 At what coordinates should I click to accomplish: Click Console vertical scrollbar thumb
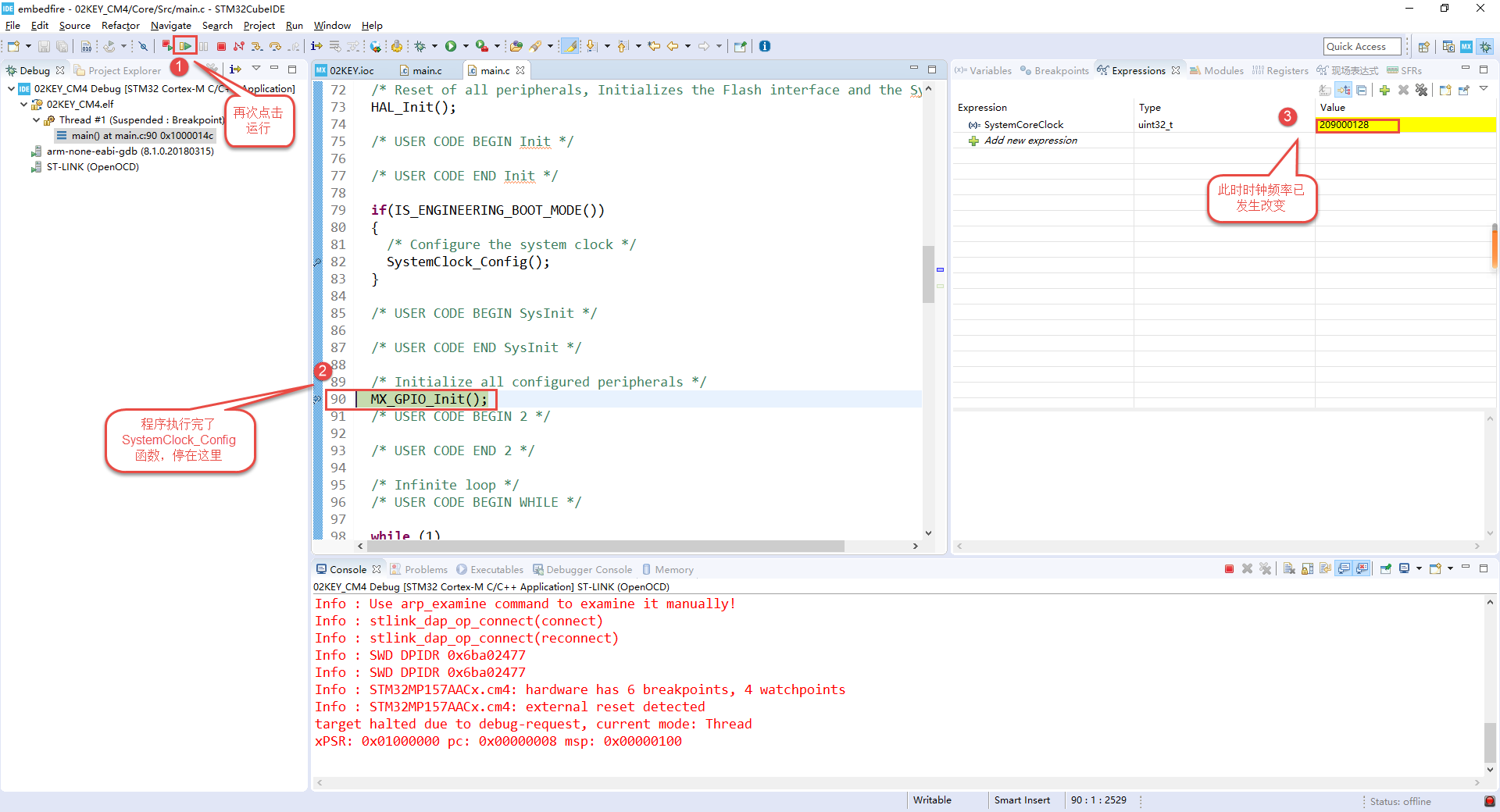click(x=1490, y=741)
